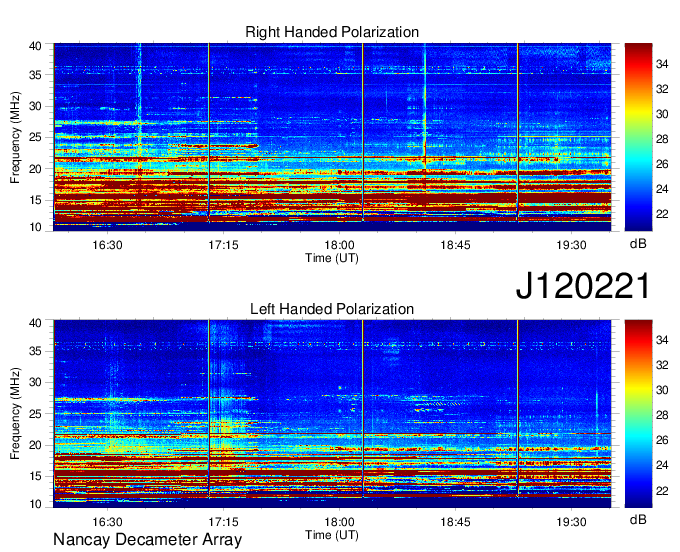The height and width of the screenshot is (552, 680).
Task: Click the 34 dB label on the top colorbar
Action: [x=662, y=64]
